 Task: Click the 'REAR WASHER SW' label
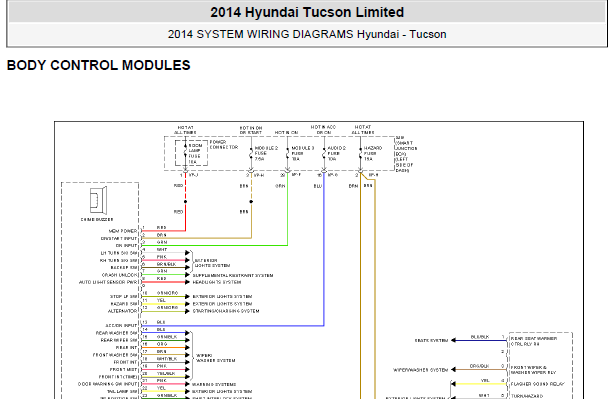click(x=116, y=333)
